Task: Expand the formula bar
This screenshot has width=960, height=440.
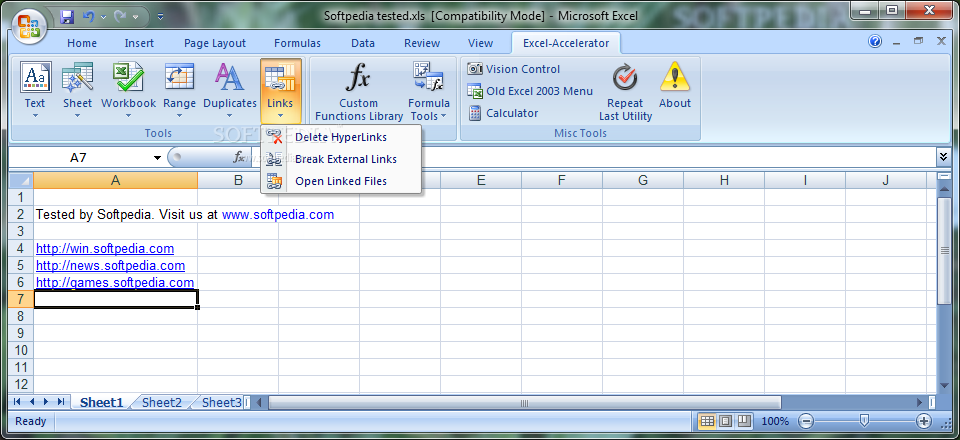Action: (943, 157)
